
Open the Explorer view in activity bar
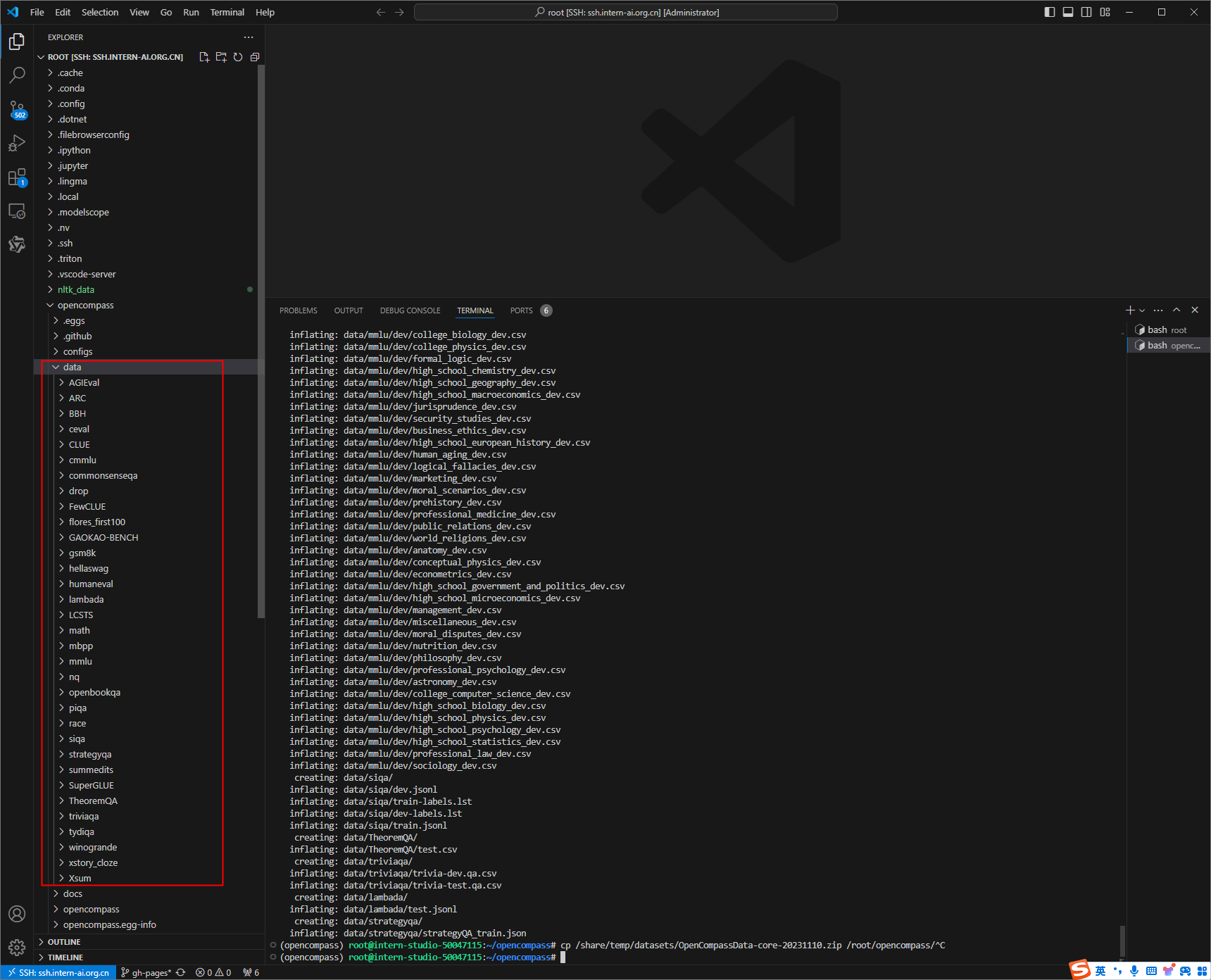pyautogui.click(x=17, y=42)
